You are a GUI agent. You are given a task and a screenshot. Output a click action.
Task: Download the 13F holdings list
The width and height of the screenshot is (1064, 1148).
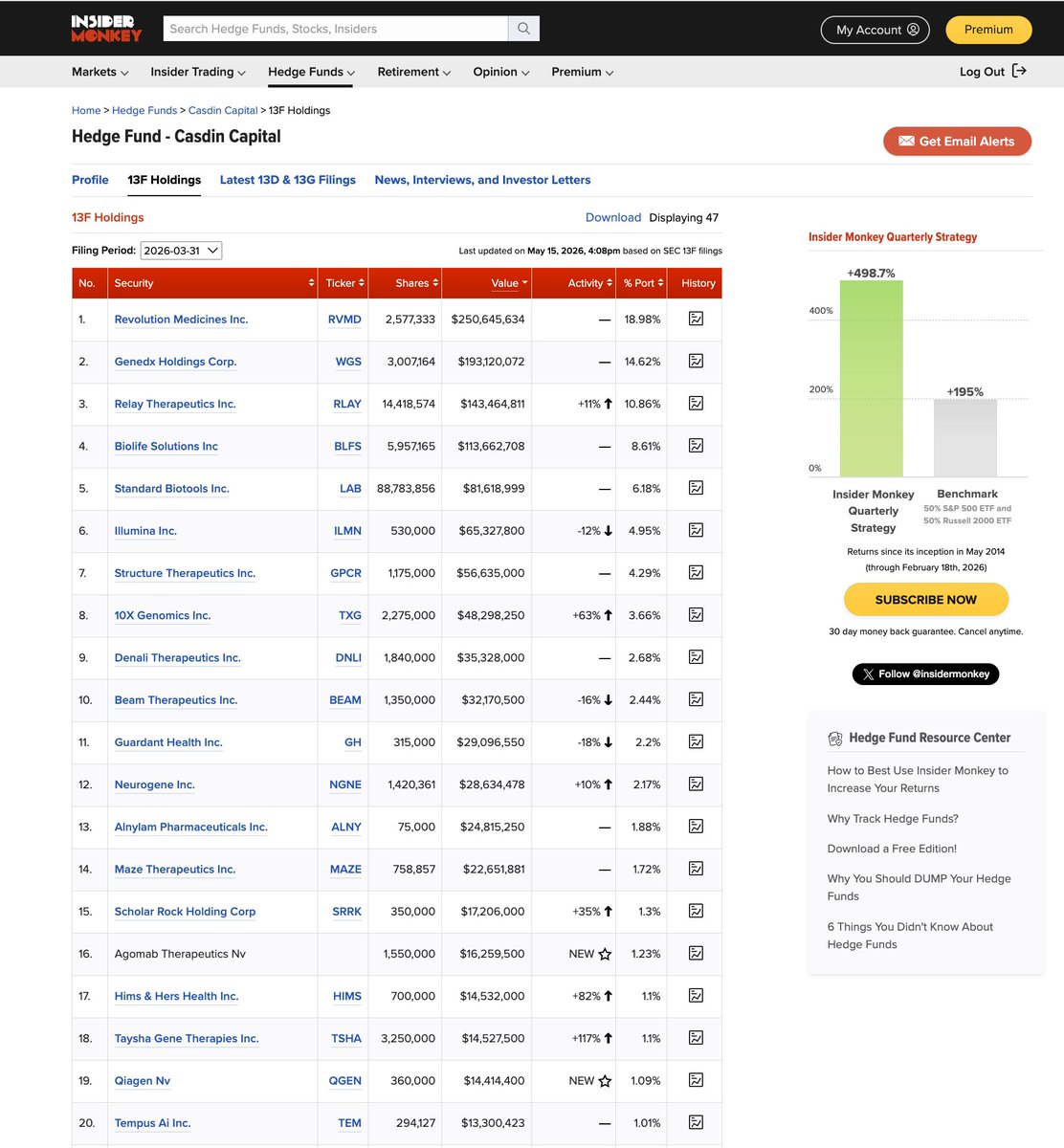[x=613, y=217]
